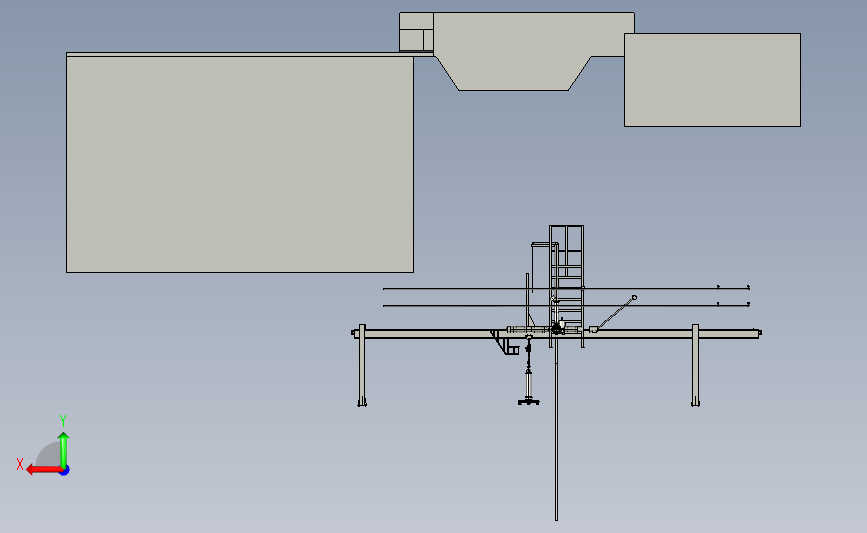Click the red X axis arrow on triad
This screenshot has width=867, height=533.
(x=43, y=469)
